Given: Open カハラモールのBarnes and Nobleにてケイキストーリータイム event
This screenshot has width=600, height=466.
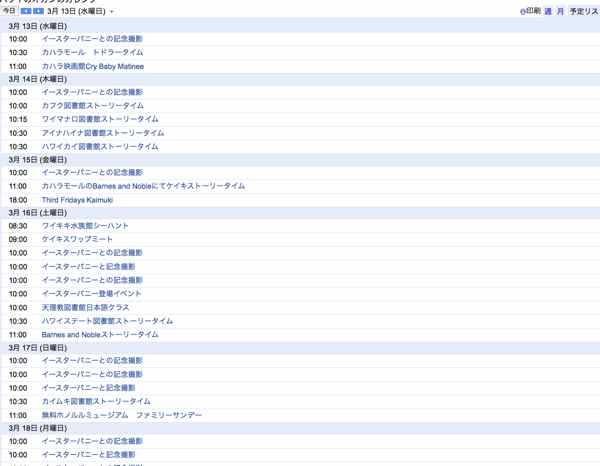Looking at the screenshot, I should (143, 186).
